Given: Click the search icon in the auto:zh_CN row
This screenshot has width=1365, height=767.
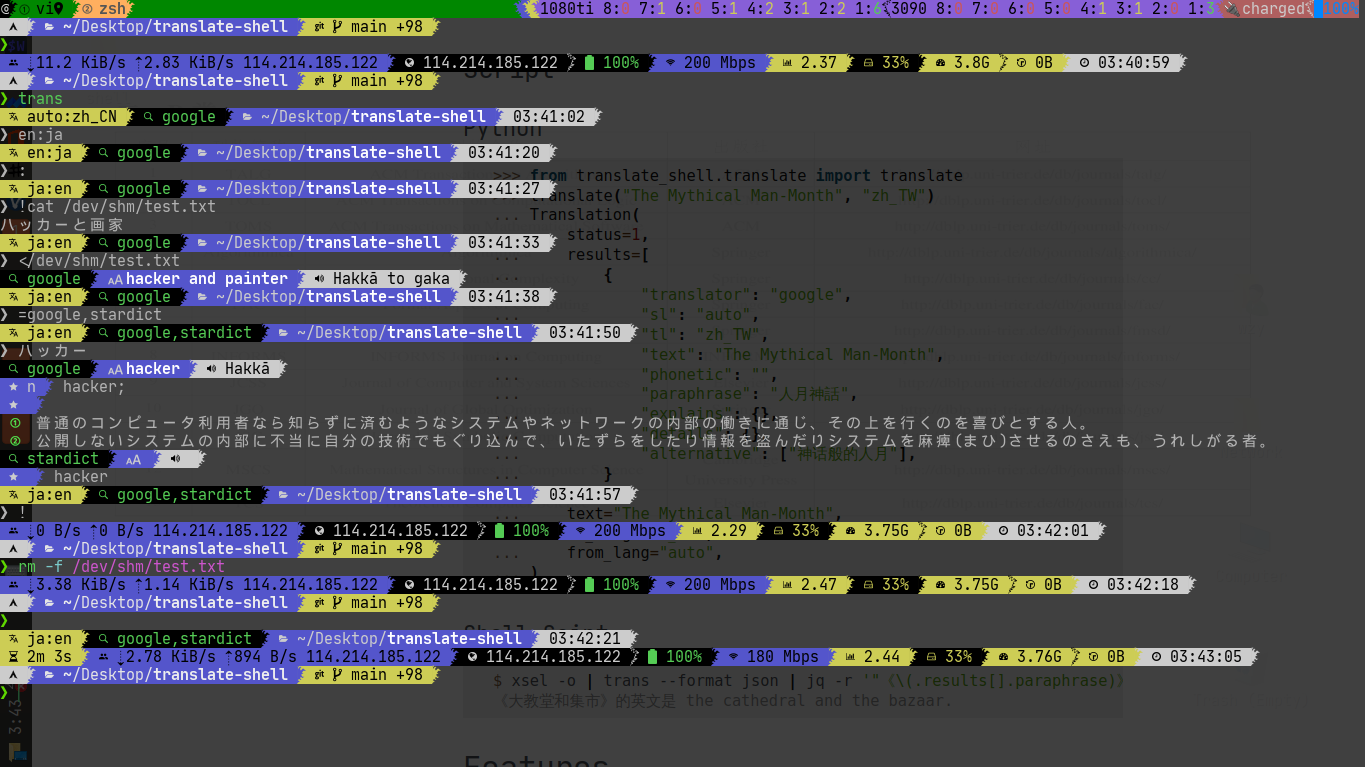Looking at the screenshot, I should click(x=149, y=116).
